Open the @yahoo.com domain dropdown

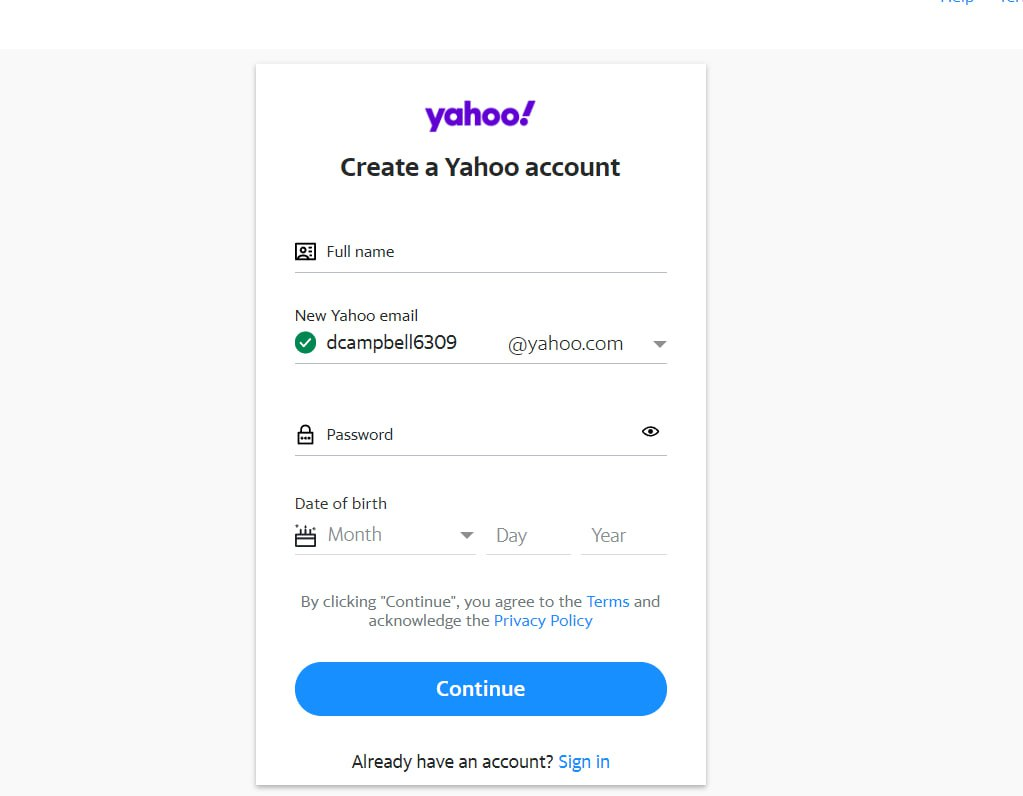tap(659, 344)
